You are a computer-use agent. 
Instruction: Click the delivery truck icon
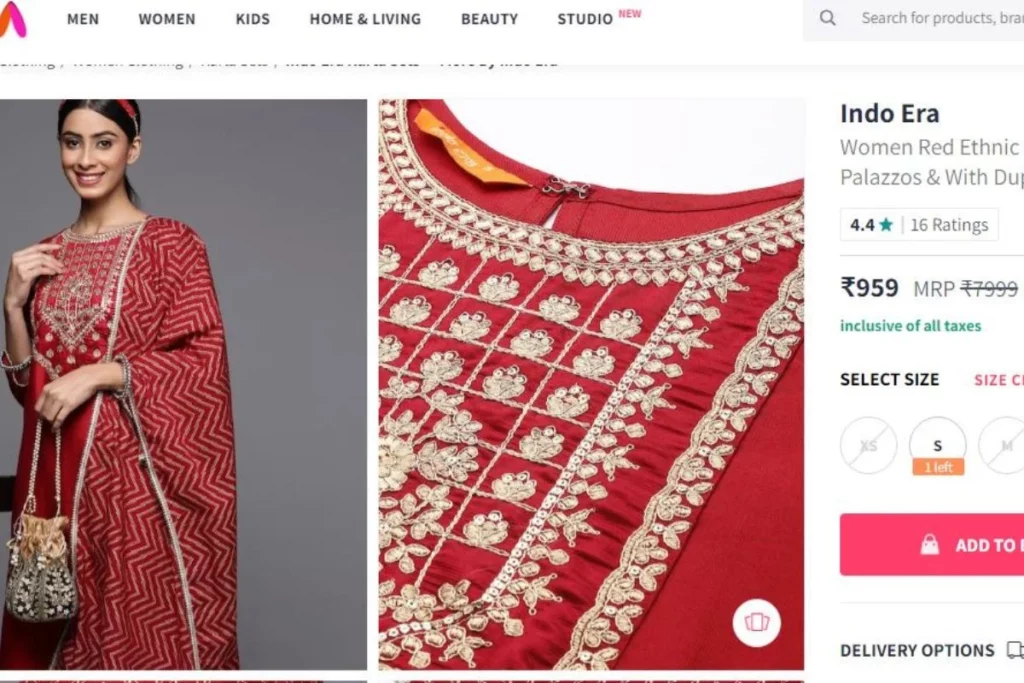tap(1015, 650)
